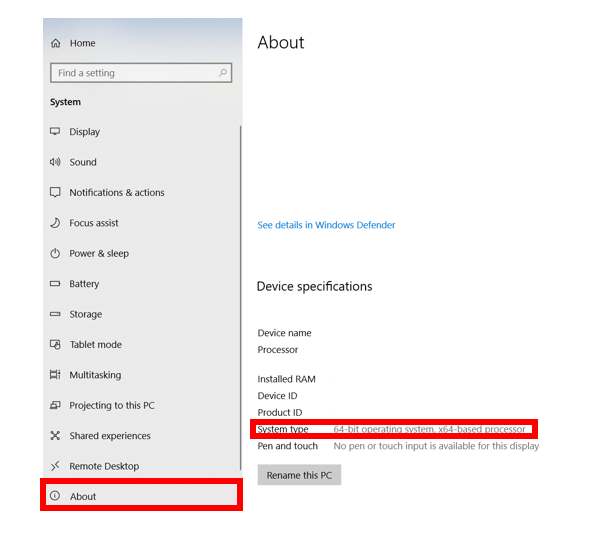The image size is (616, 538).
Task: Click the Battery icon
Action: (55, 284)
